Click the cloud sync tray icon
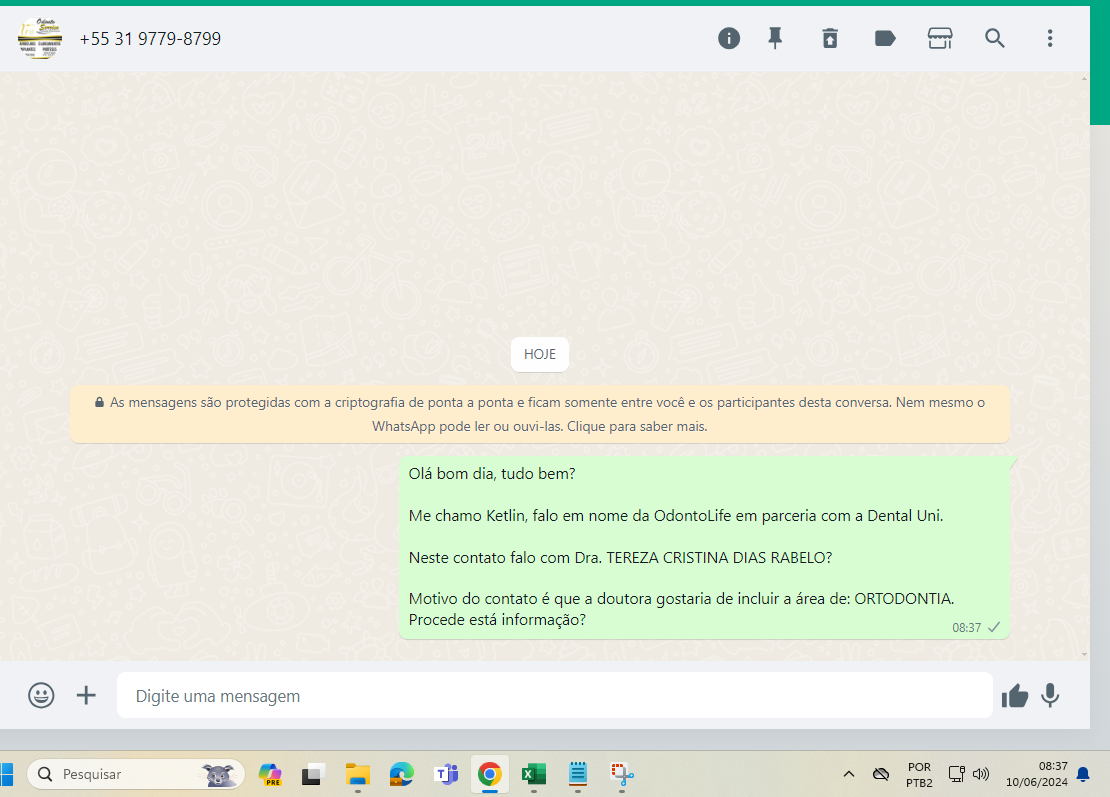The image size is (1110, 797). (x=881, y=774)
